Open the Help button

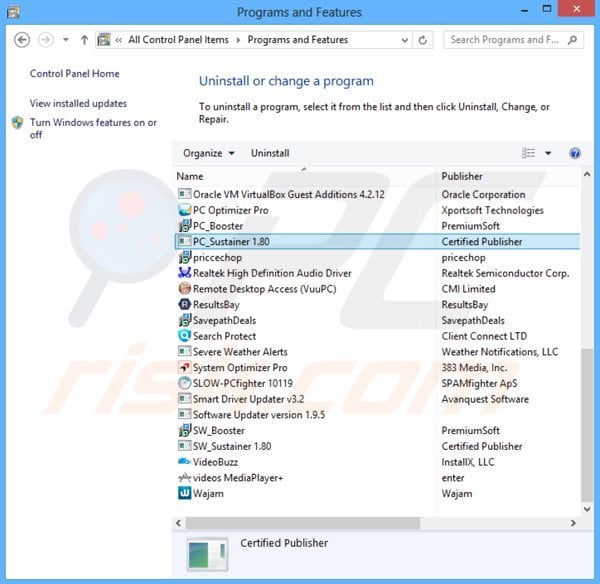tap(575, 153)
